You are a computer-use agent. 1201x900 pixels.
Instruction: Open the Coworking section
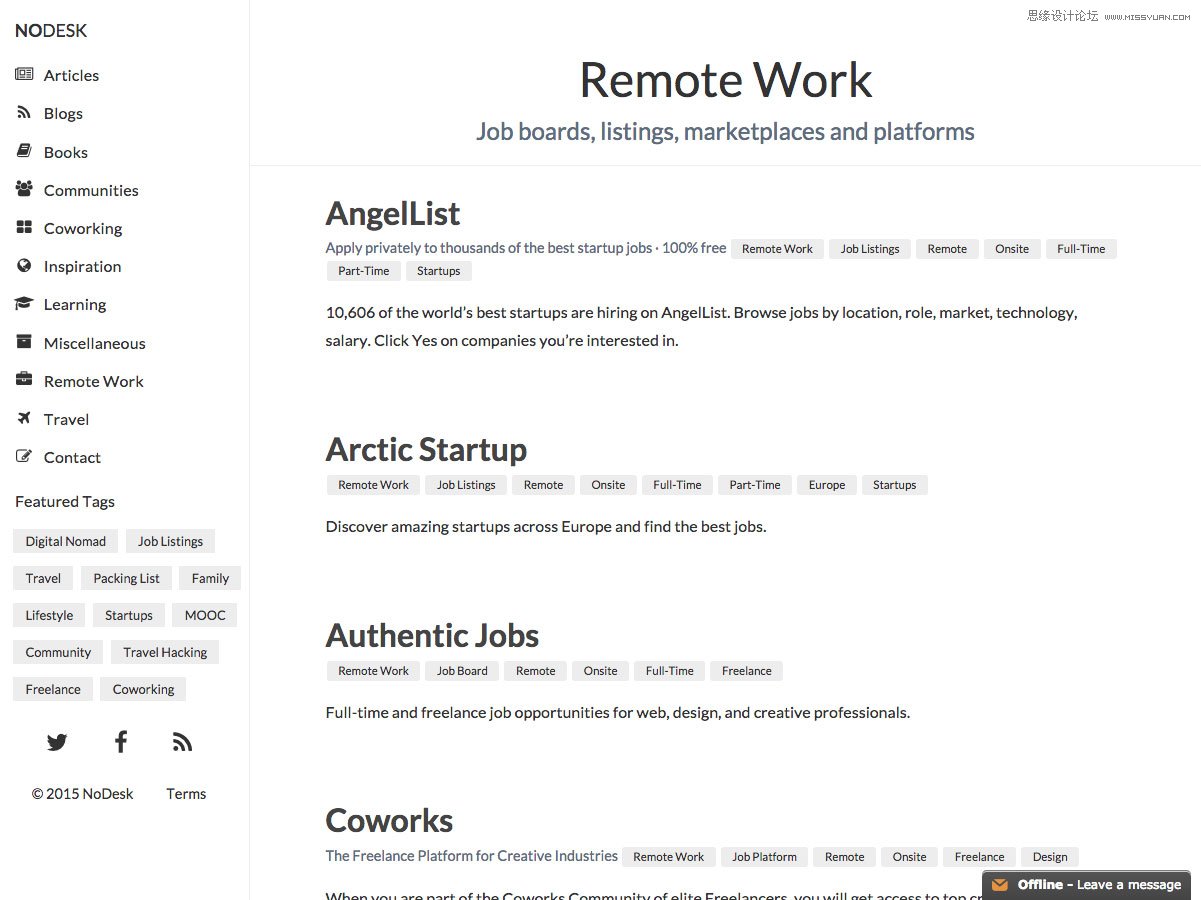pyautogui.click(x=83, y=228)
